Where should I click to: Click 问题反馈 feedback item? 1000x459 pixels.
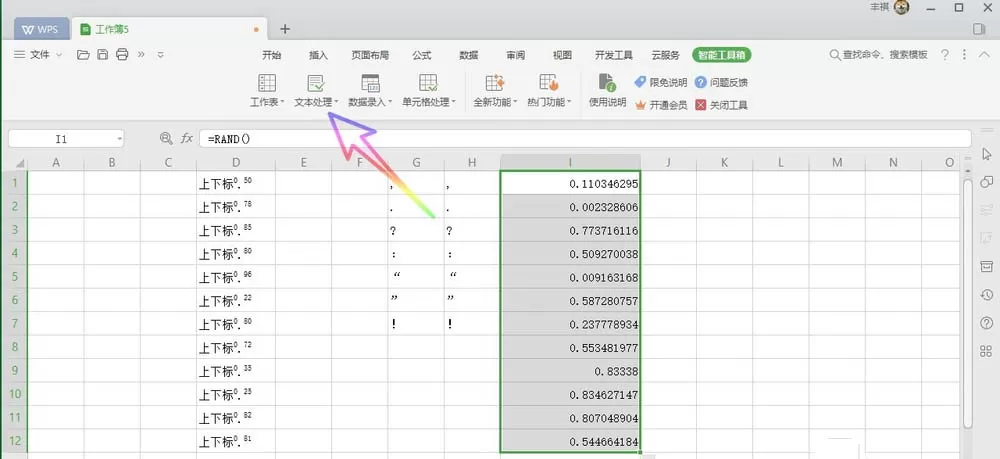point(721,82)
